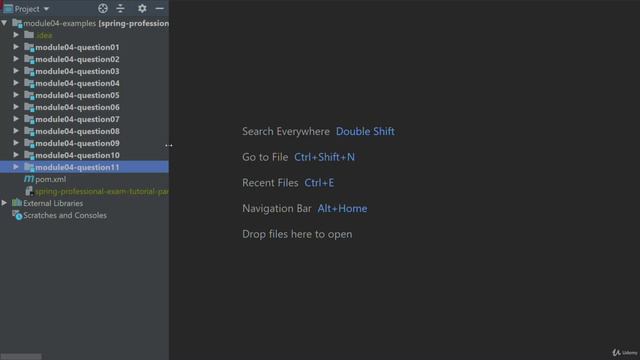Click module04-question03 module folder icon
Image resolution: width=640 pixels, height=360 pixels.
(x=29, y=71)
